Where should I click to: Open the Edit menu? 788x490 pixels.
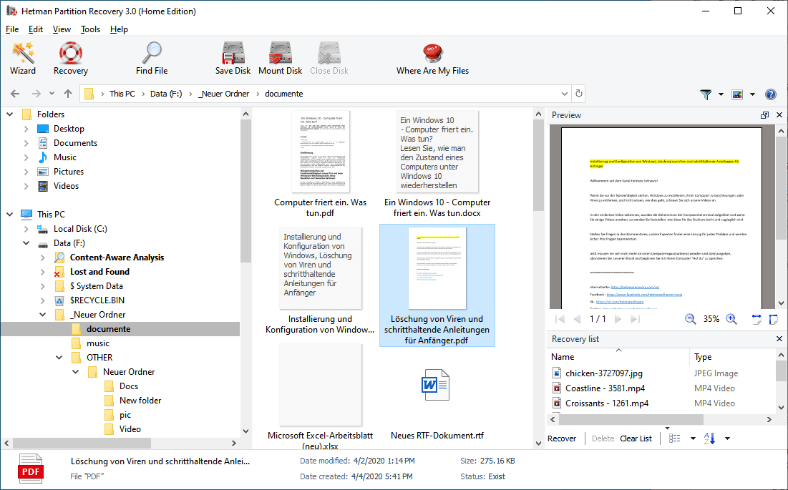[x=35, y=29]
